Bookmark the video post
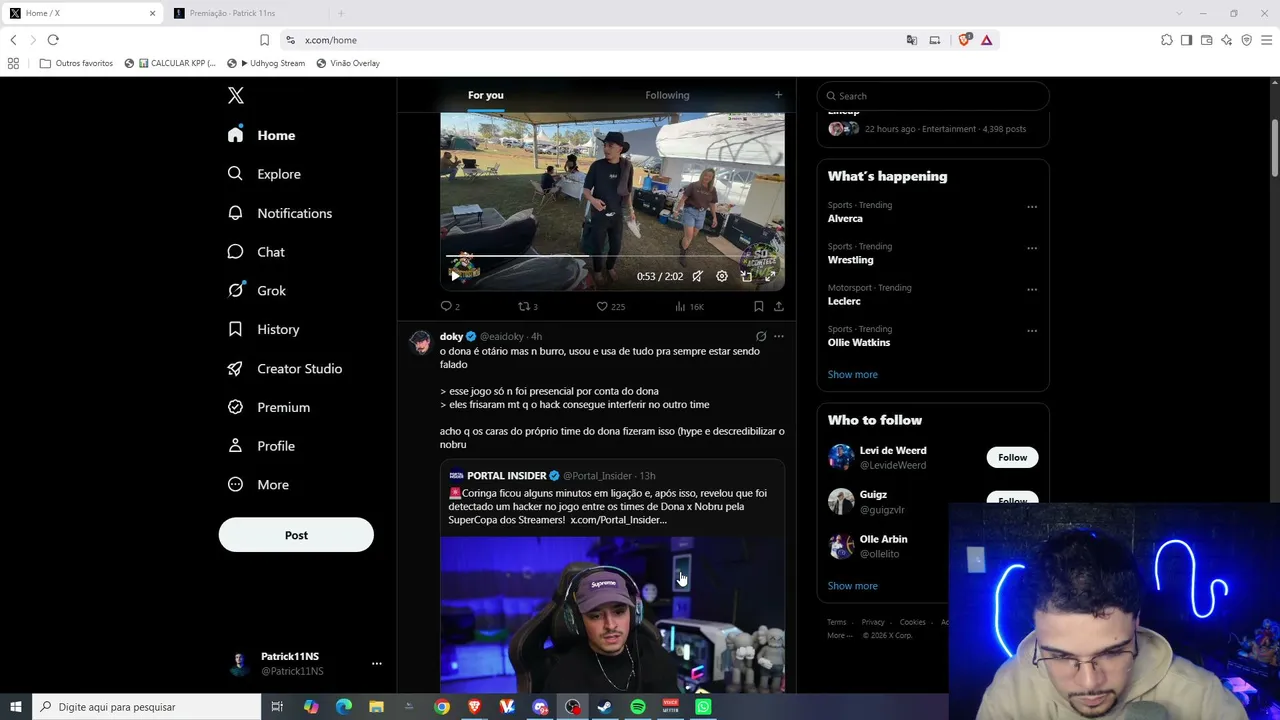1280x720 pixels. pyautogui.click(x=758, y=306)
